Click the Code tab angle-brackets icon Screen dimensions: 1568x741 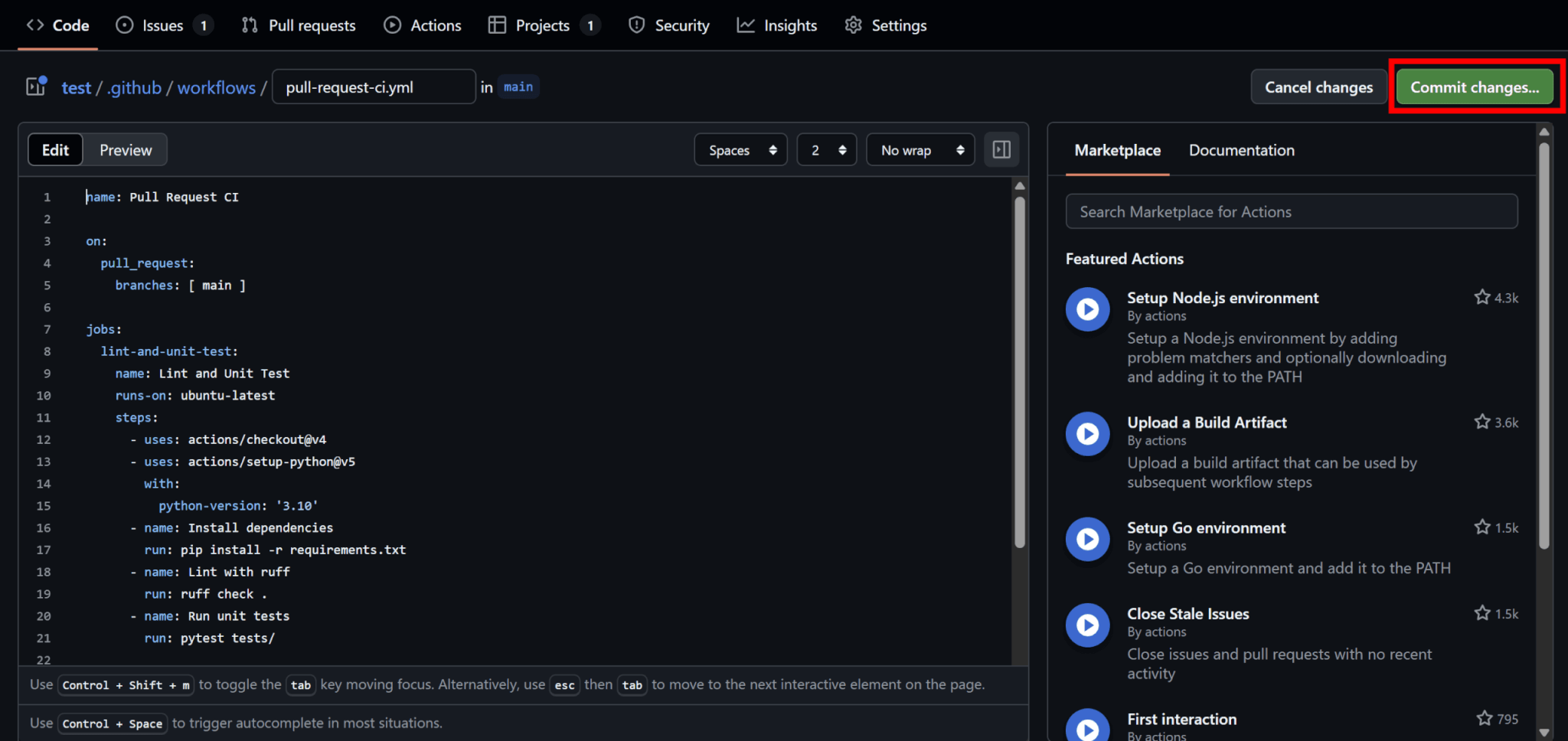tap(35, 24)
